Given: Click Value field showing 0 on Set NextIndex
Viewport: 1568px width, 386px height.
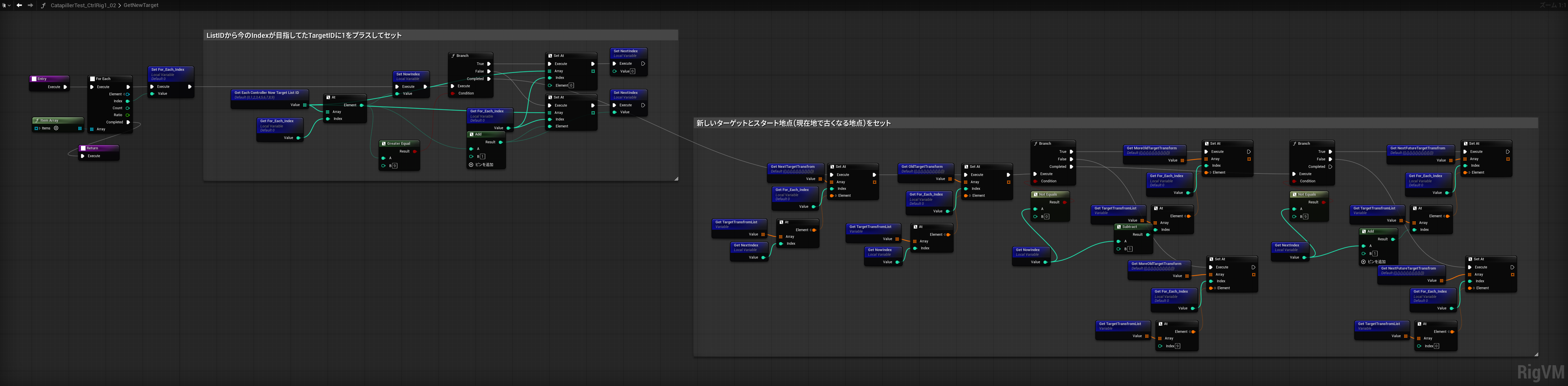Looking at the screenshot, I should (633, 71).
